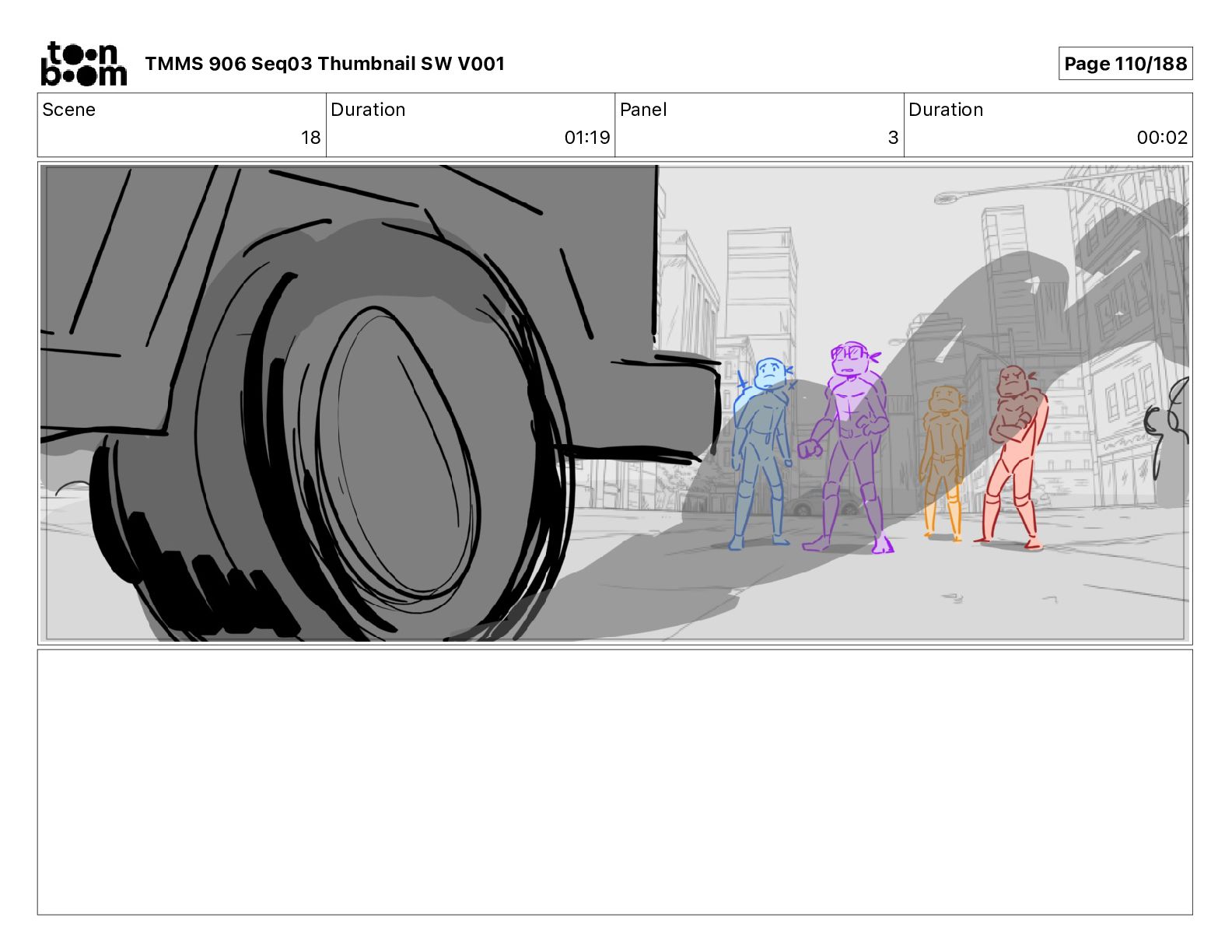1232x952 pixels.
Task: Click the scene duration value '01:19'
Action: pyautogui.click(x=587, y=138)
